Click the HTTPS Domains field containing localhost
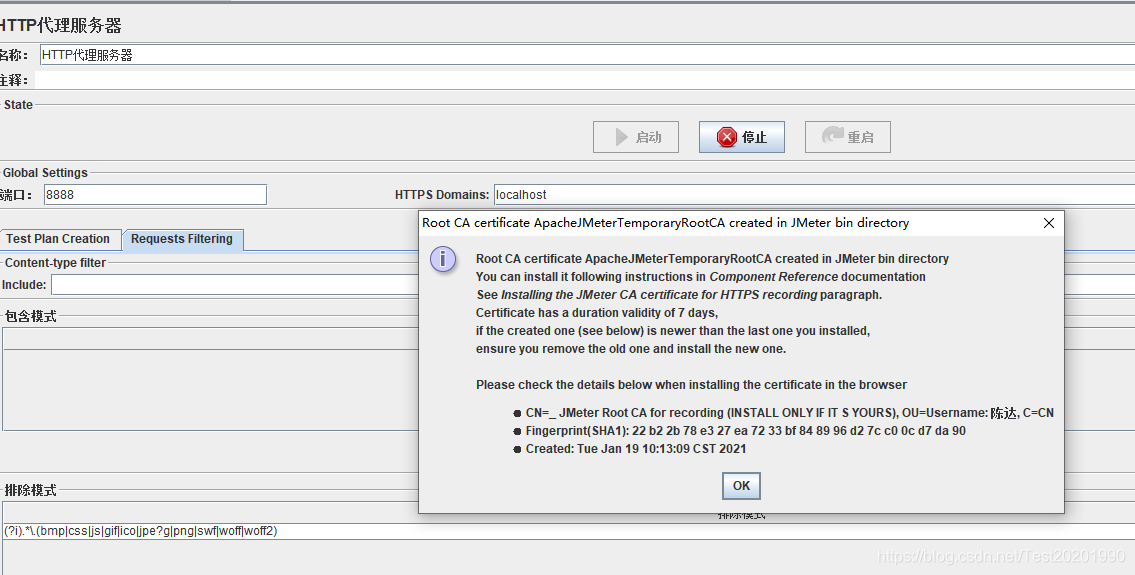Viewport: 1135px width, 575px height. point(814,195)
